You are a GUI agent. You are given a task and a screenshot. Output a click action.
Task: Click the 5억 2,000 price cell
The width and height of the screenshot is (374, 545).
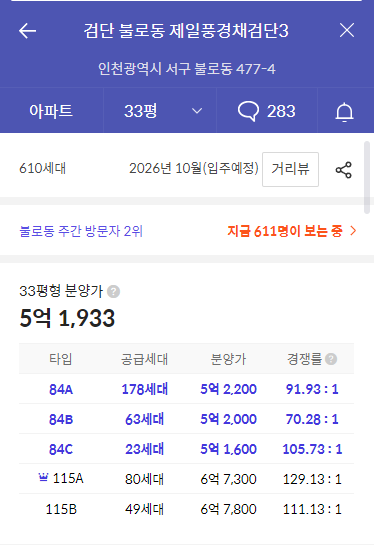[228, 419]
